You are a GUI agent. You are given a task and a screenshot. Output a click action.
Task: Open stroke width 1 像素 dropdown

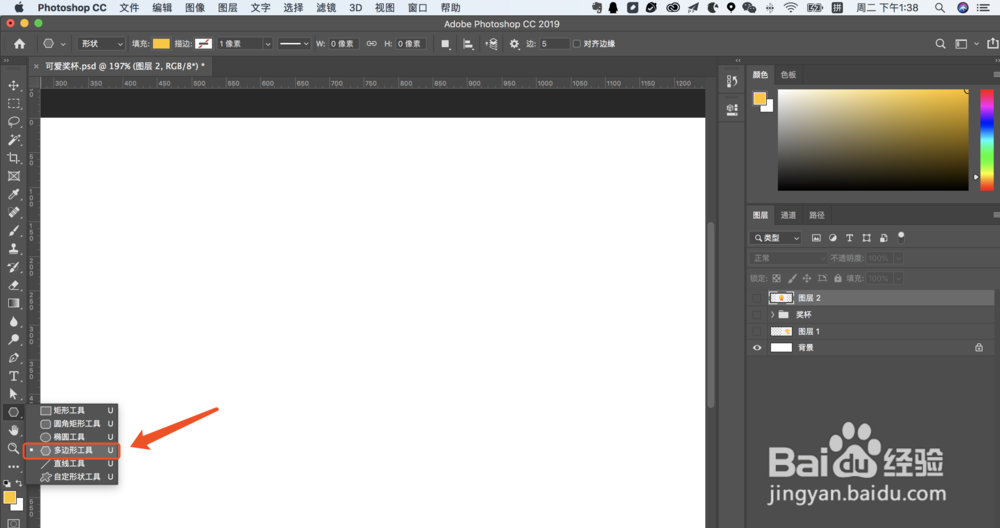click(x=268, y=44)
